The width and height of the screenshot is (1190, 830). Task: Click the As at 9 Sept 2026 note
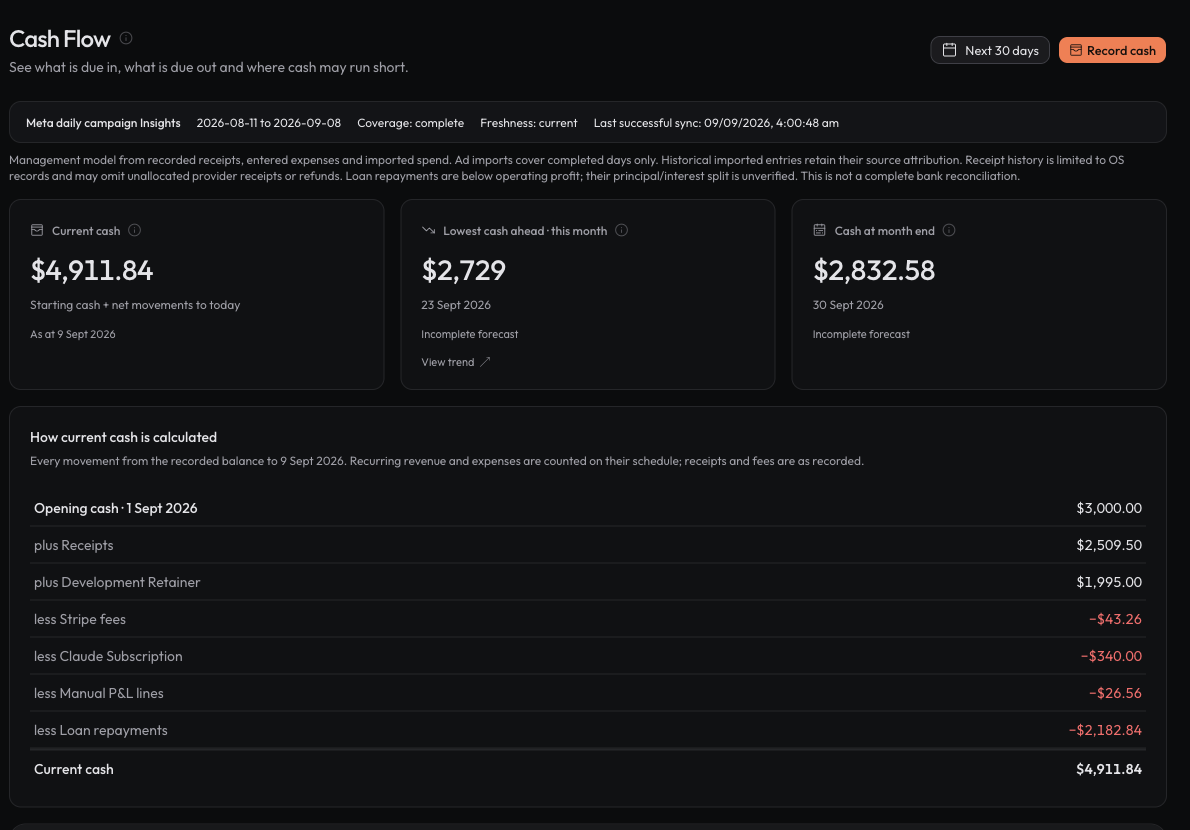(x=73, y=335)
